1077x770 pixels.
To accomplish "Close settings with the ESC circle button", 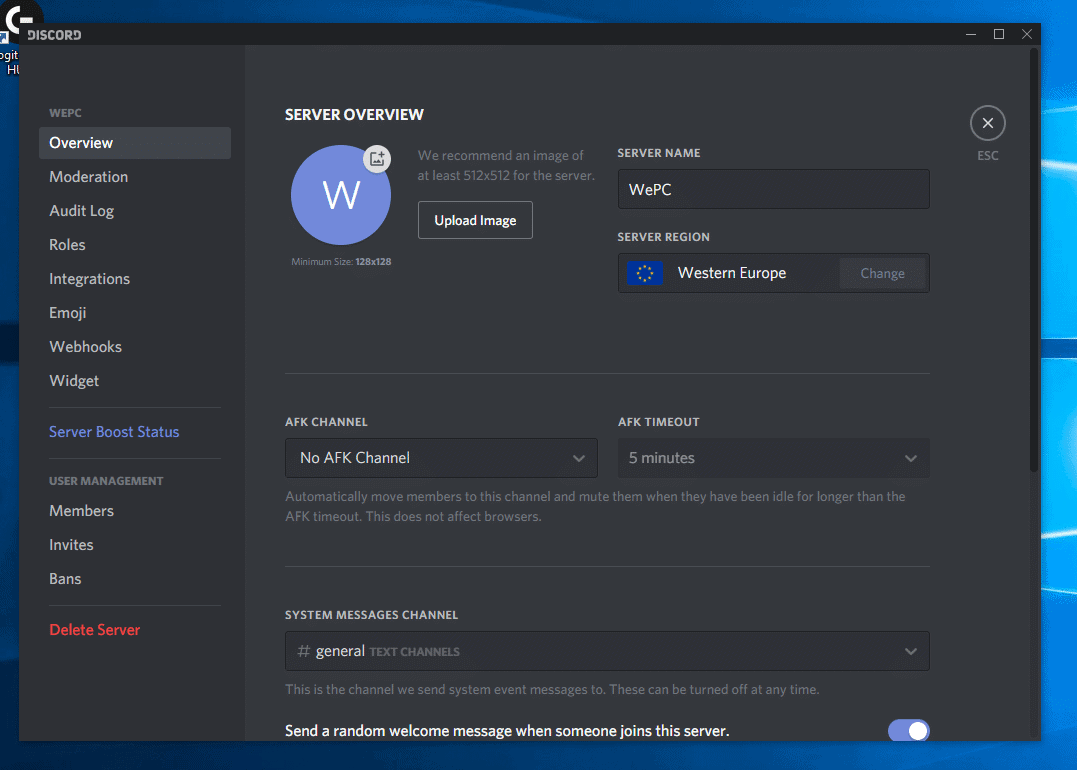I will click(988, 123).
